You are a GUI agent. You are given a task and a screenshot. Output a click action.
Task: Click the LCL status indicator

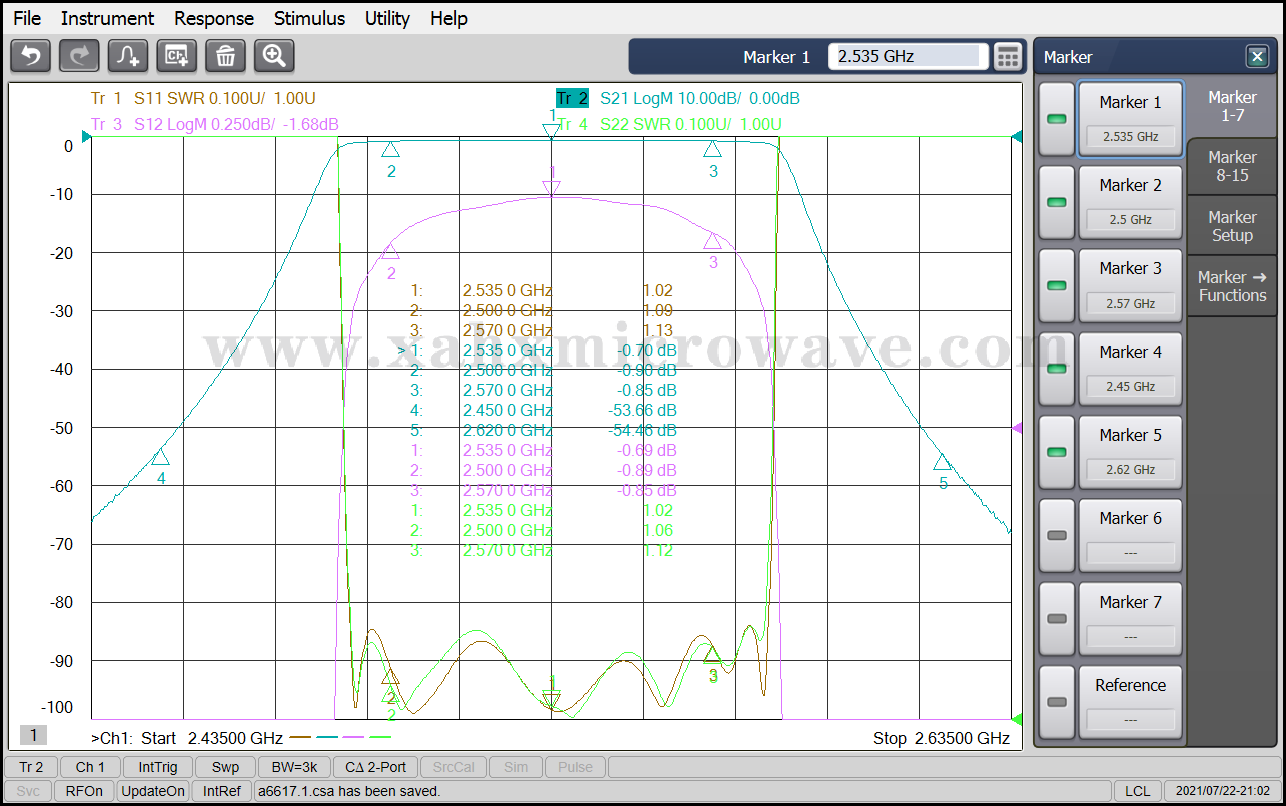click(1137, 791)
